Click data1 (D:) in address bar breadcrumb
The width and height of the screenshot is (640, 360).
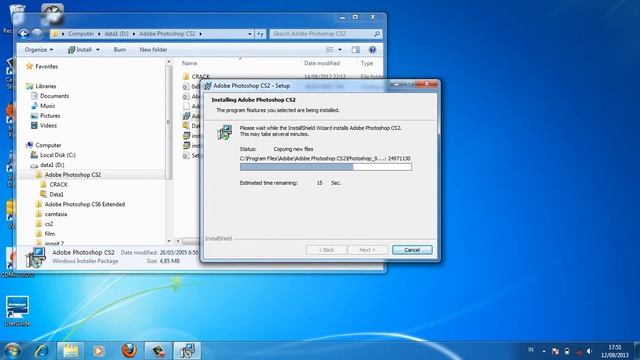116,34
